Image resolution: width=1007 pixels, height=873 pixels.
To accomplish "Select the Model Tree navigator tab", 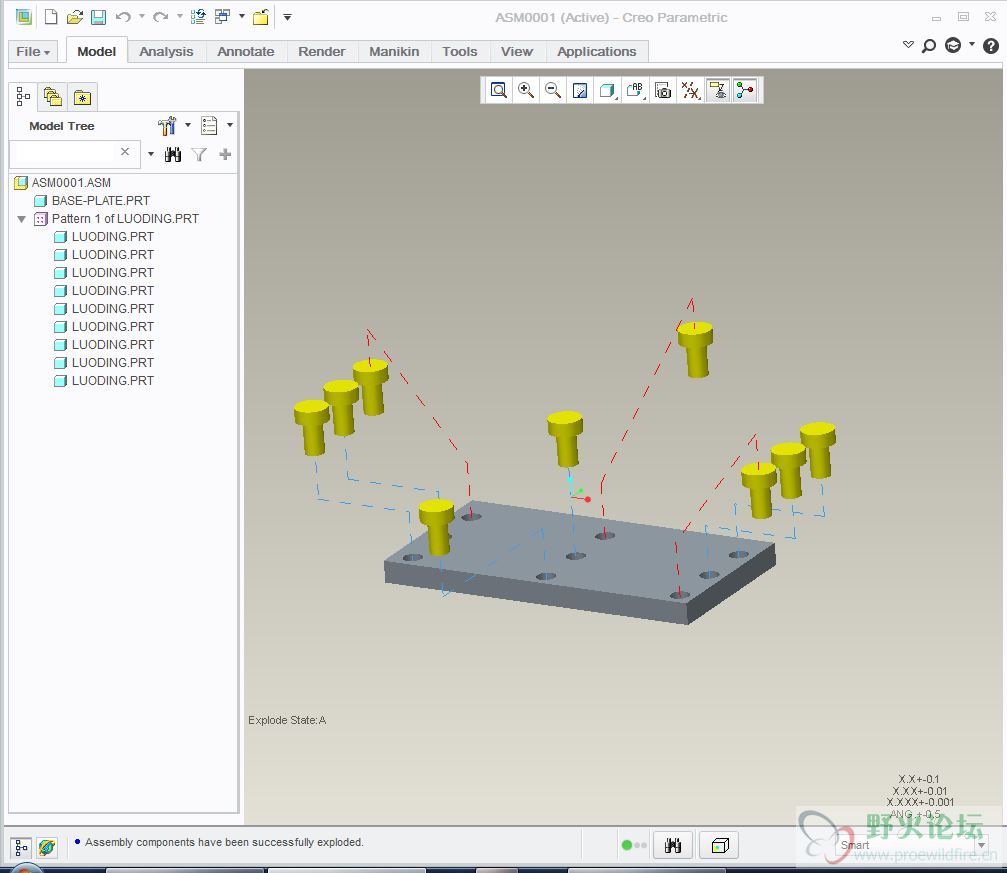I will pyautogui.click(x=23, y=96).
